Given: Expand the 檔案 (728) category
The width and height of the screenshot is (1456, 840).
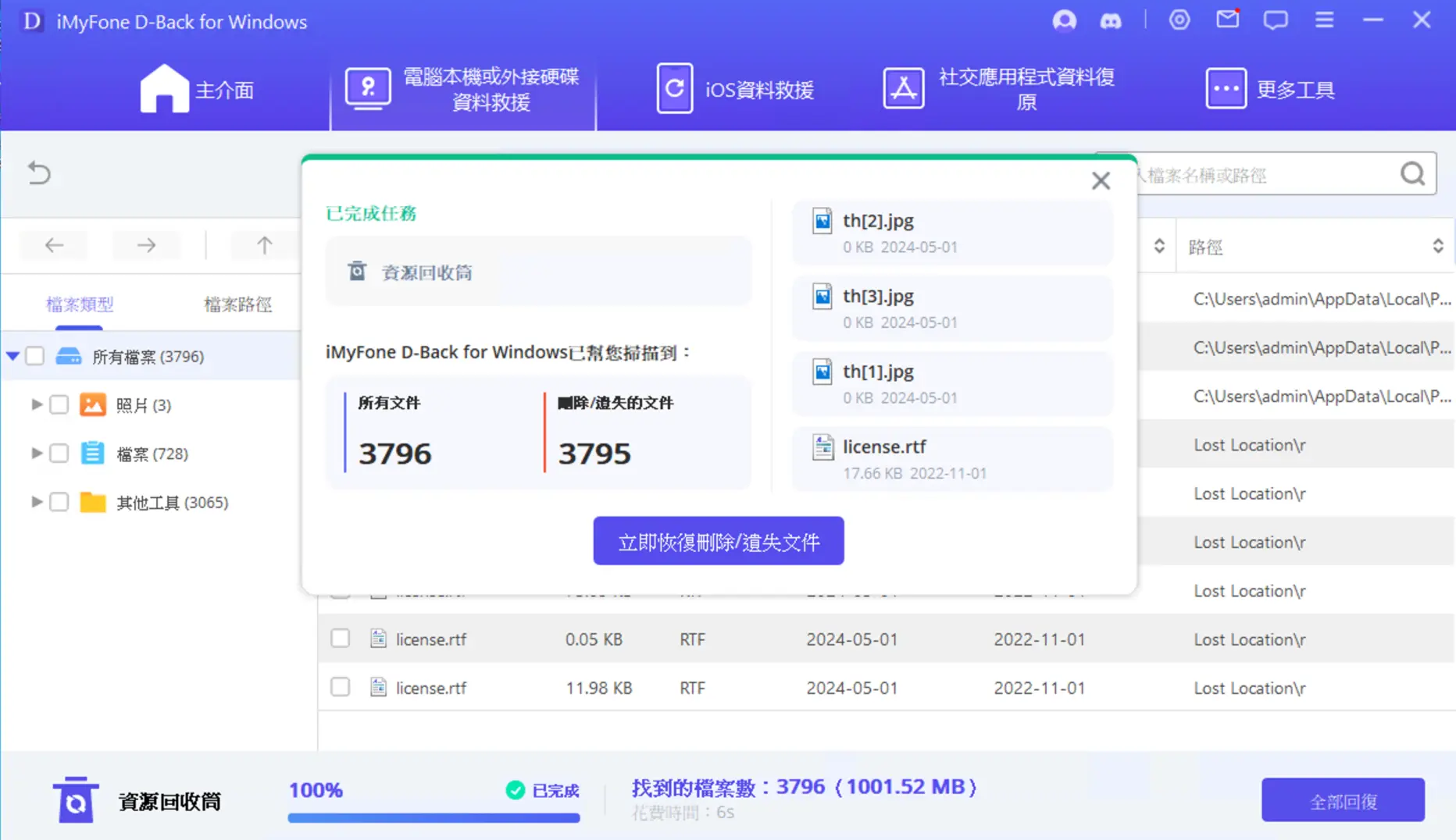Looking at the screenshot, I should tap(36, 453).
